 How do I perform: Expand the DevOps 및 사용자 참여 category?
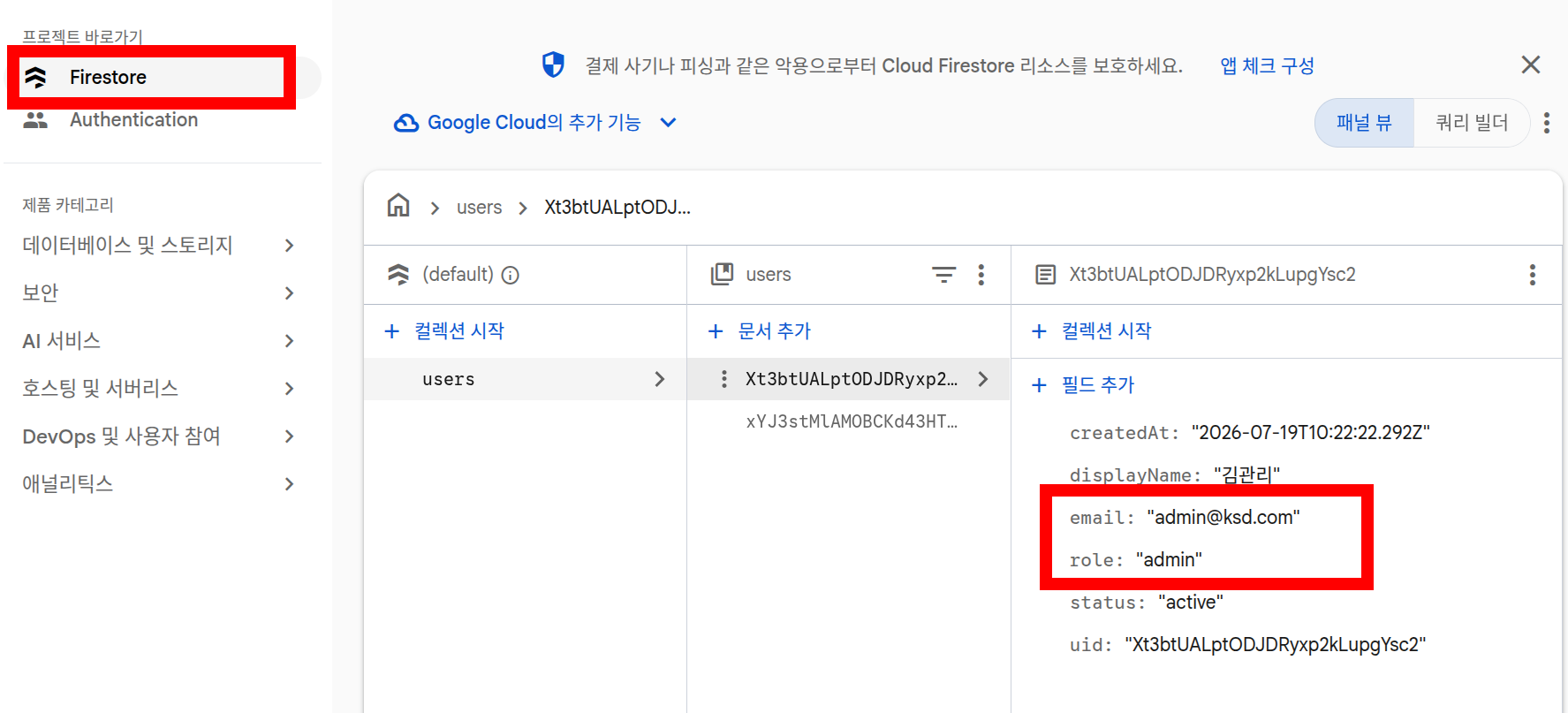coord(159,436)
